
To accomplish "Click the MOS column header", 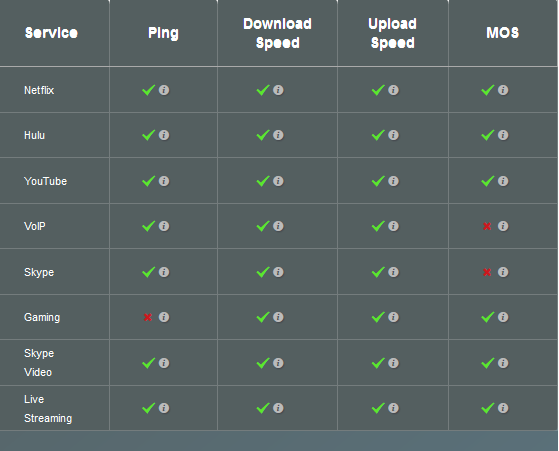I will (x=503, y=33).
